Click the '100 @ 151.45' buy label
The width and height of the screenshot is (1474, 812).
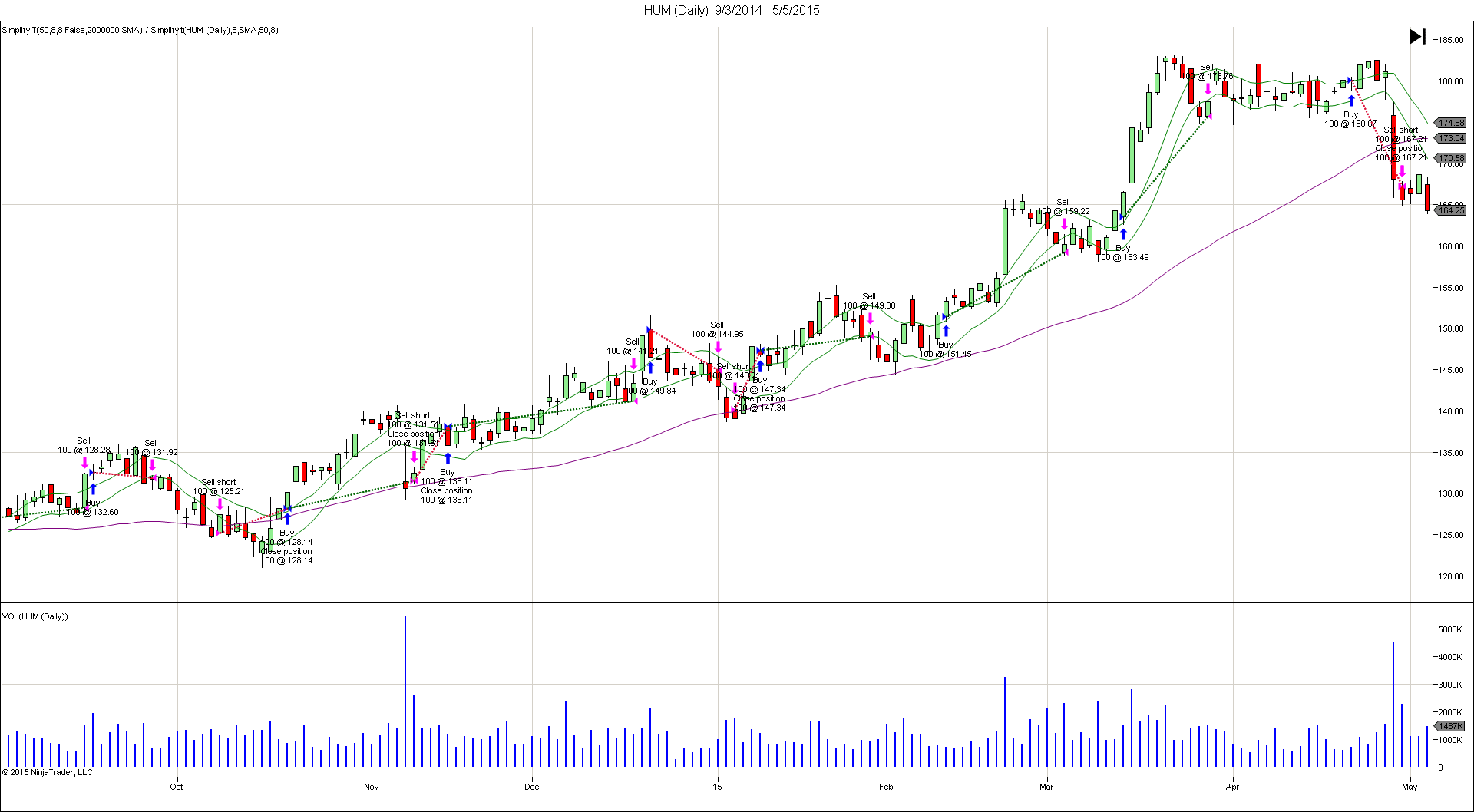pos(946,354)
